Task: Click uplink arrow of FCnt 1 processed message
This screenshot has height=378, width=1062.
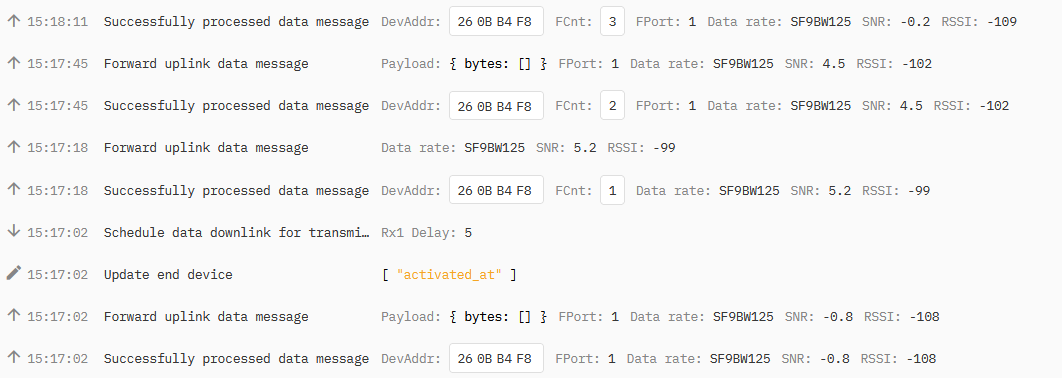Action: 14,190
